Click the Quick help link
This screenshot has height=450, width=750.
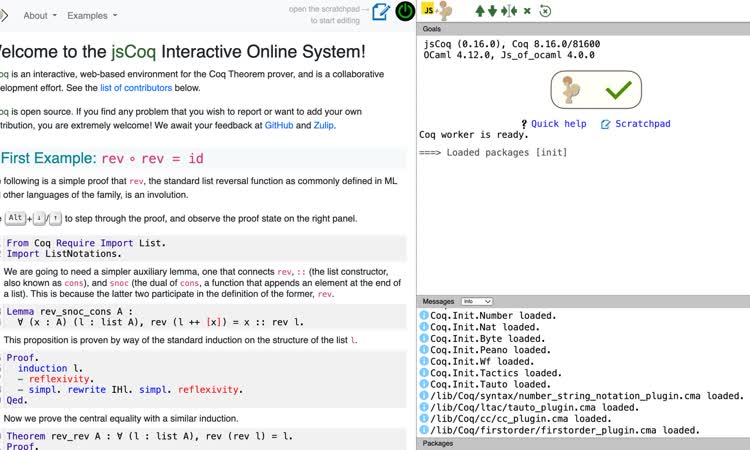(x=559, y=124)
